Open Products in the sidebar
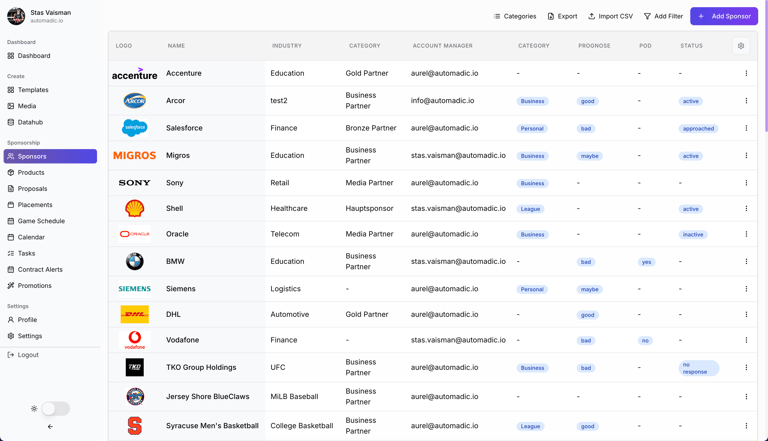The height and width of the screenshot is (441, 768). coord(26,172)
